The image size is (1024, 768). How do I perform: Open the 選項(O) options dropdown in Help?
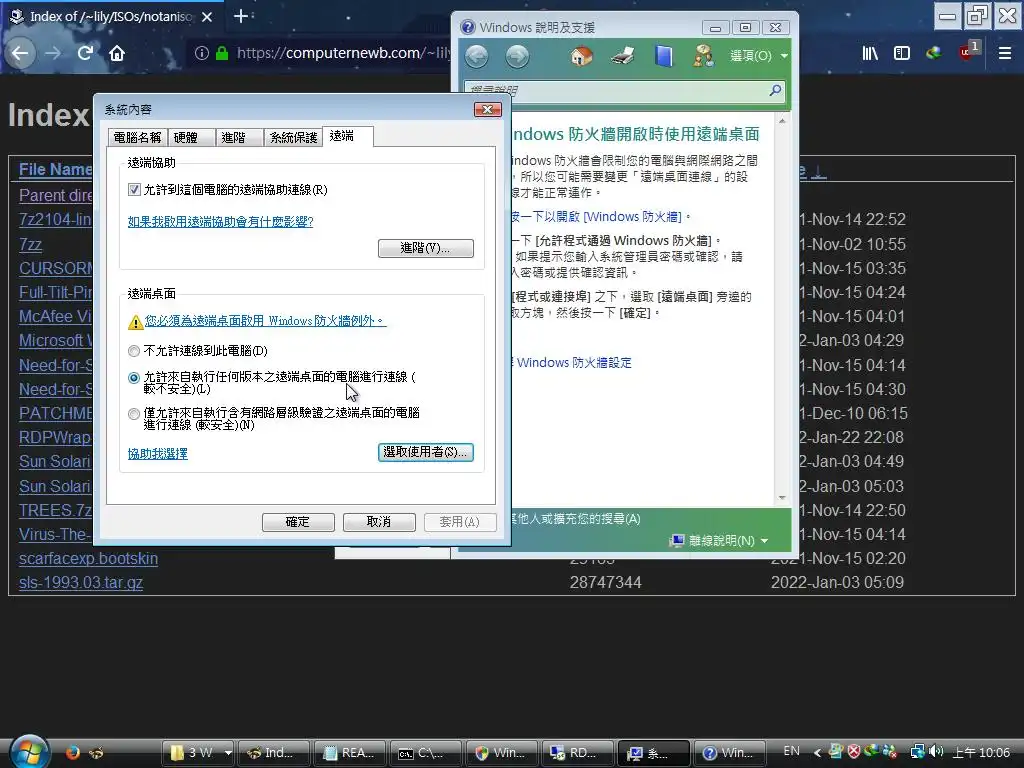coord(759,56)
